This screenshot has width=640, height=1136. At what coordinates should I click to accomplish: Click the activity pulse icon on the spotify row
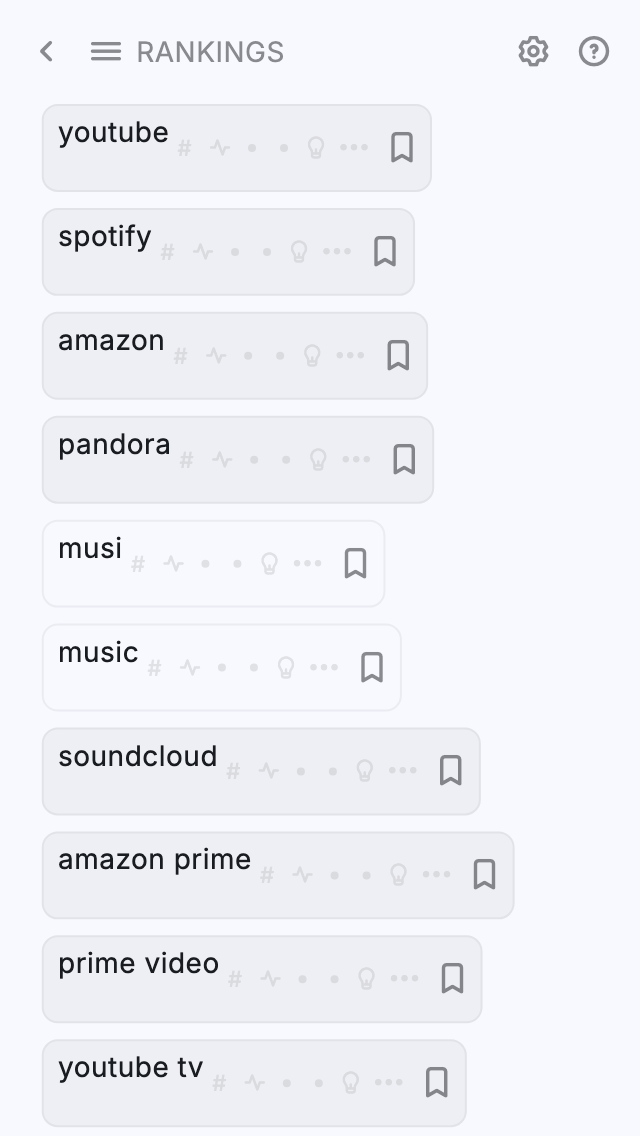tap(203, 252)
